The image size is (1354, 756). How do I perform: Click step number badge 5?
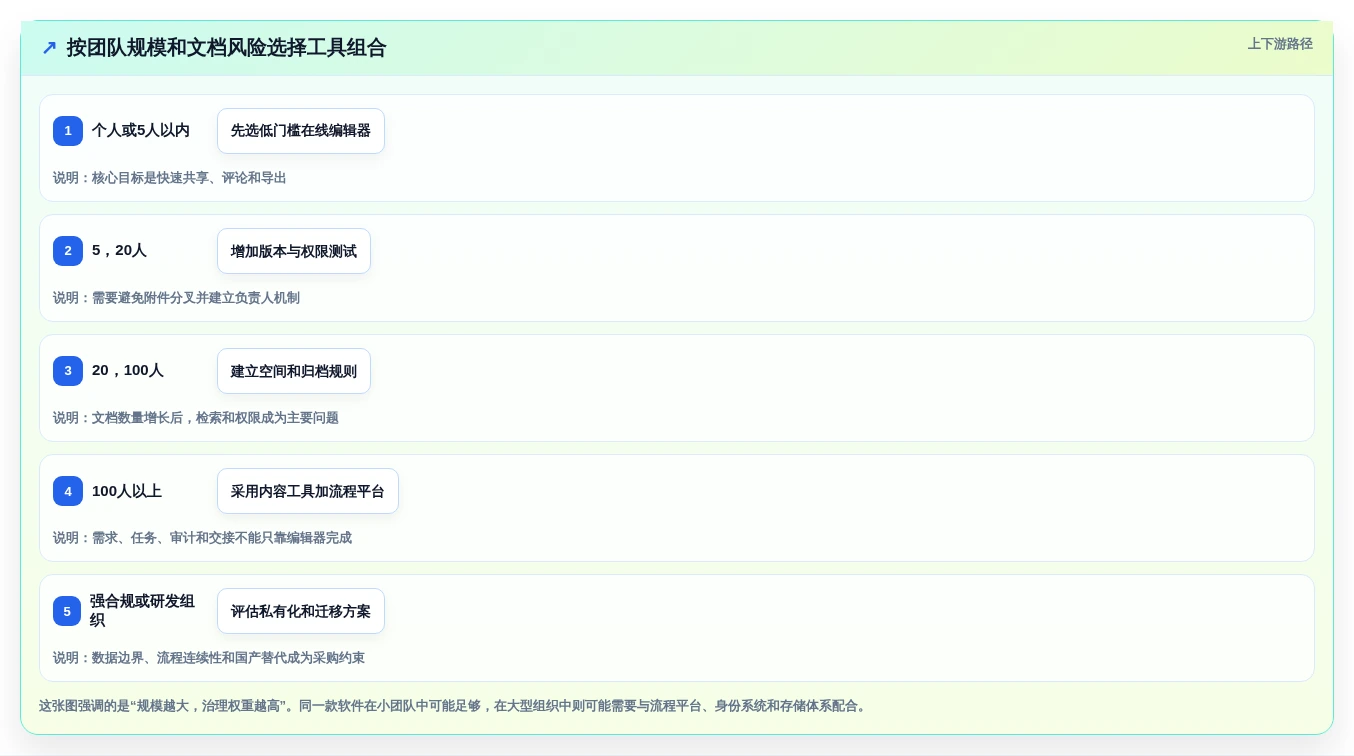click(x=67, y=611)
